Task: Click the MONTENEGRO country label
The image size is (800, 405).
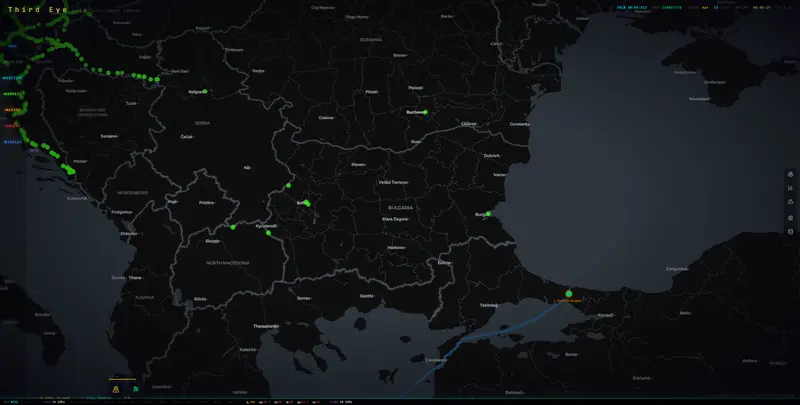Action: pos(133,193)
